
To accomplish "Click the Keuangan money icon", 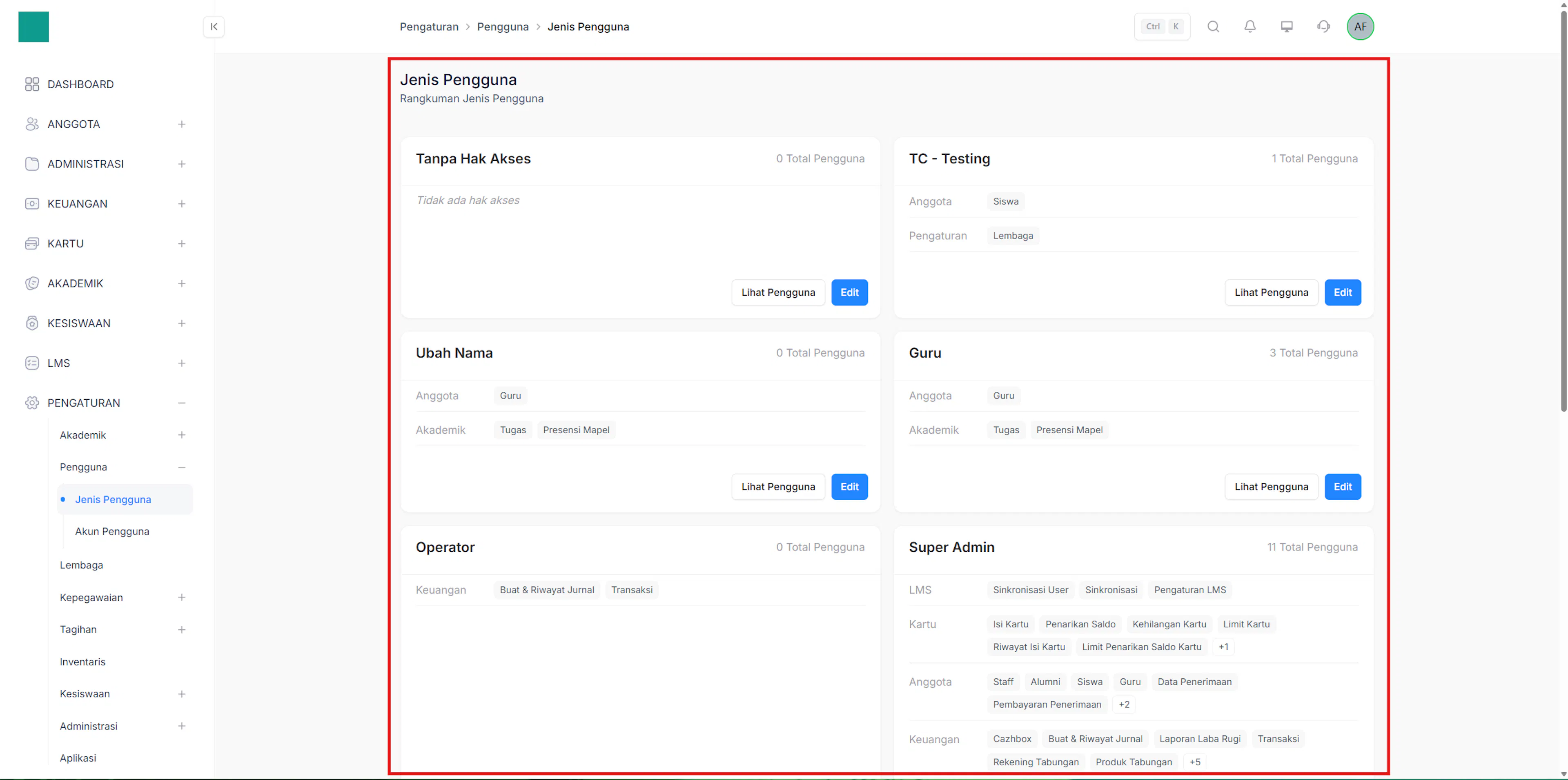I will click(32, 204).
